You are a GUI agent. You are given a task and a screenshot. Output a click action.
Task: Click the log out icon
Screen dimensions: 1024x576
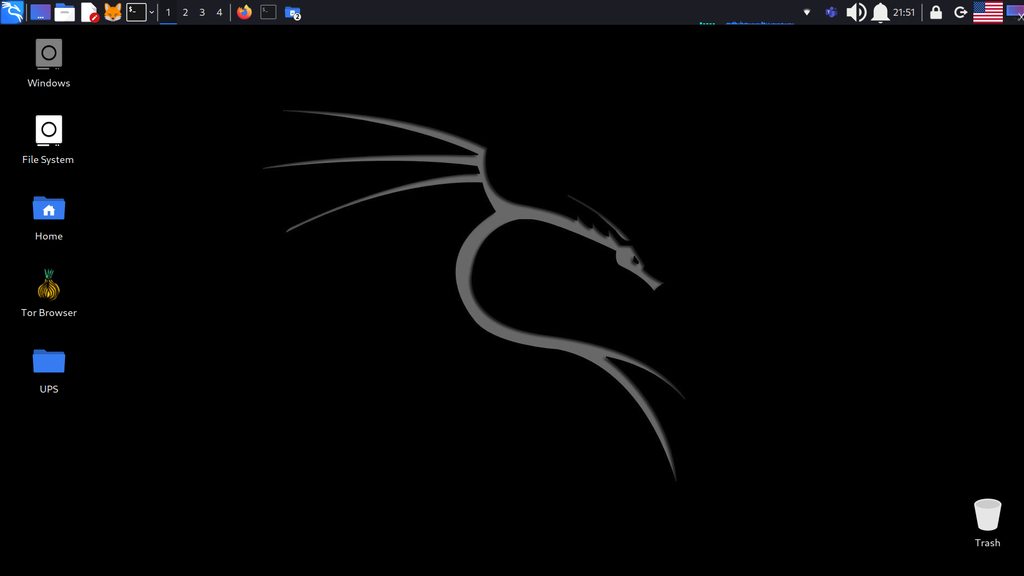click(961, 12)
